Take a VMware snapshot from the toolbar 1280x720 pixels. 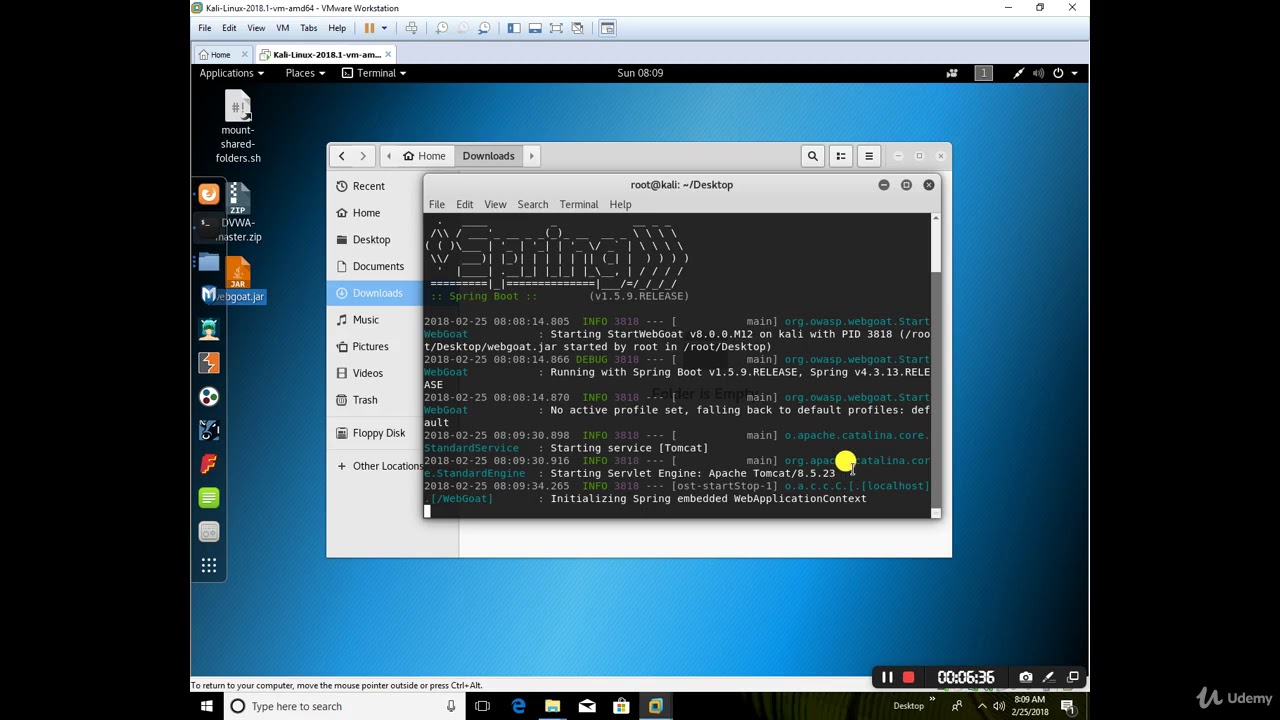[x=441, y=28]
